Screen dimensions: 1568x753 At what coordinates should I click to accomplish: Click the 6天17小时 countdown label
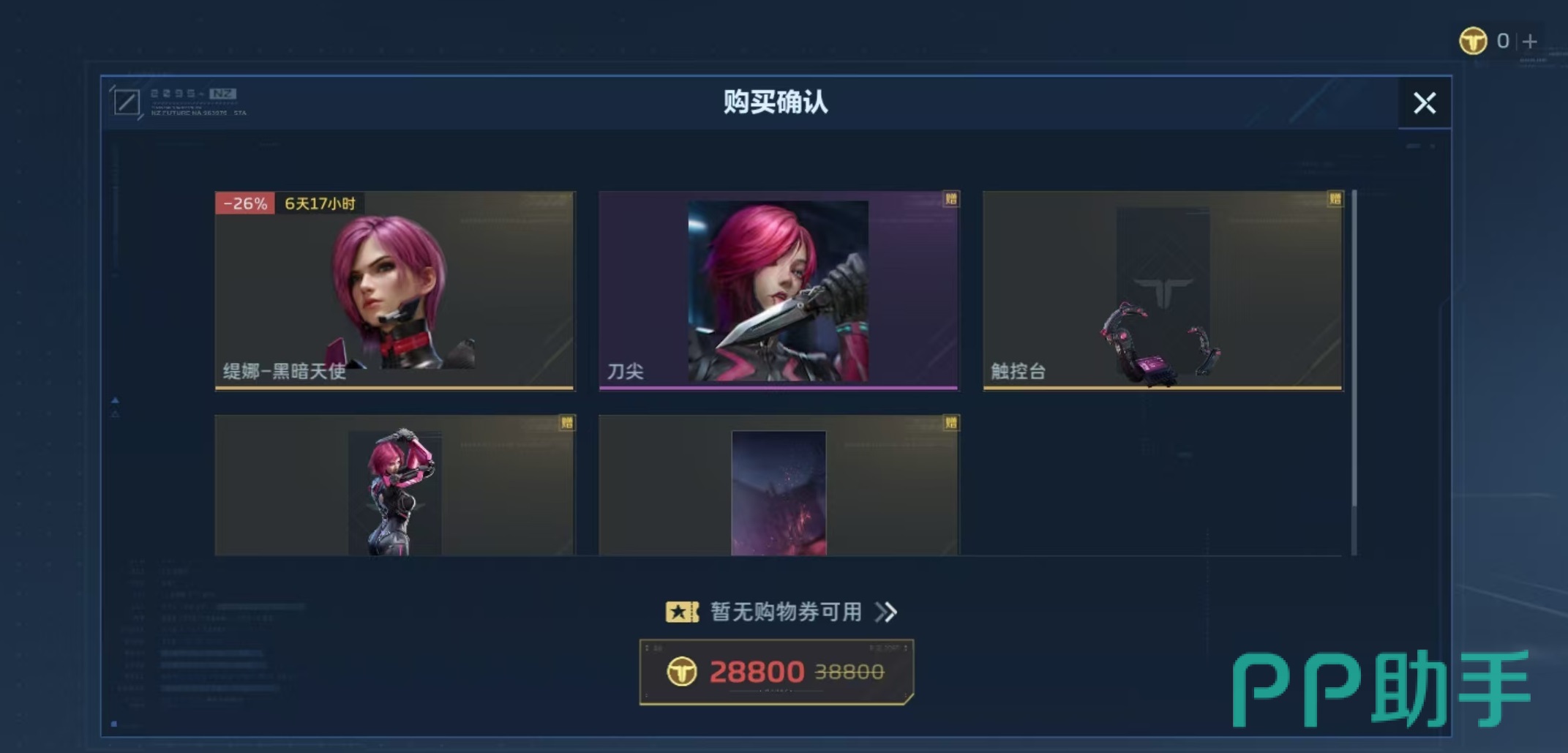point(320,203)
